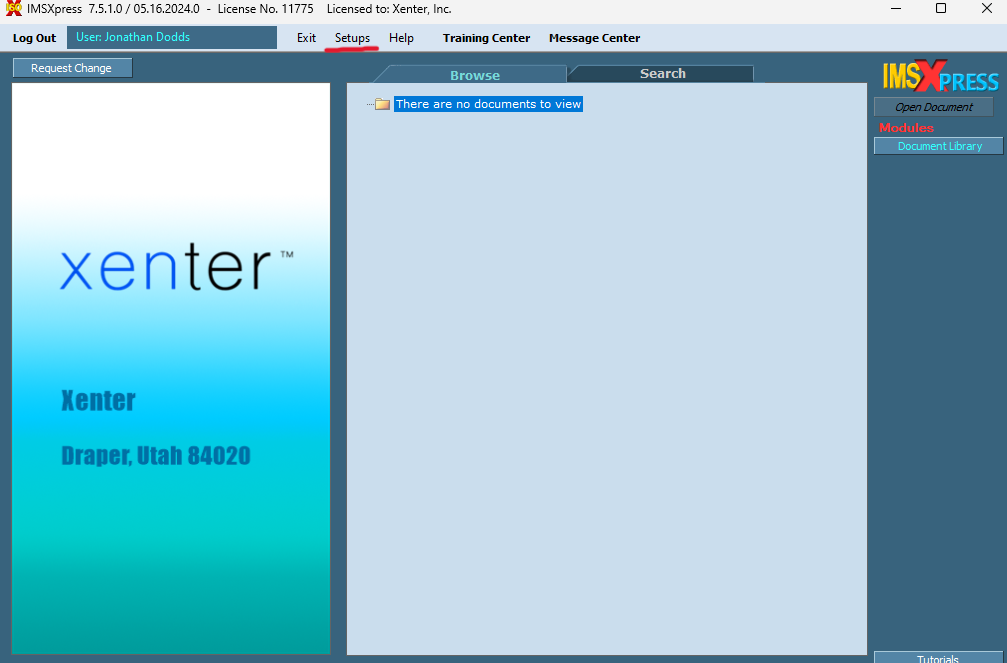Click the IMSXpress app icon in title bar
Image resolution: width=1007 pixels, height=663 pixels.
14,9
